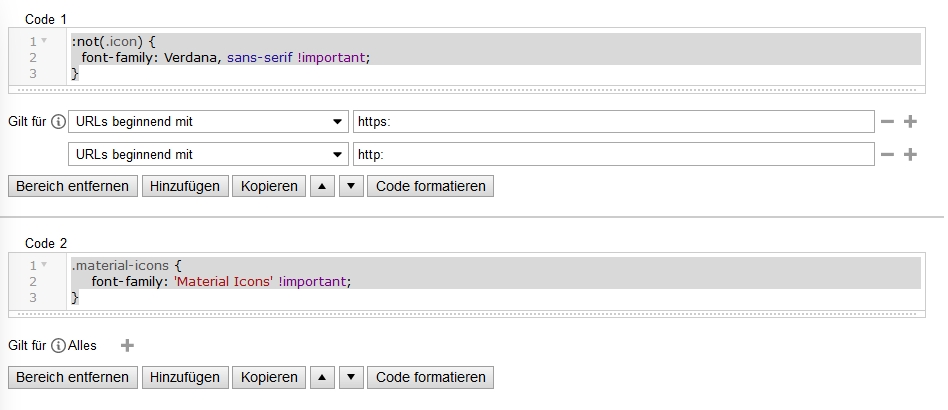
Task: Click the https: URL input field
Action: tap(613, 122)
